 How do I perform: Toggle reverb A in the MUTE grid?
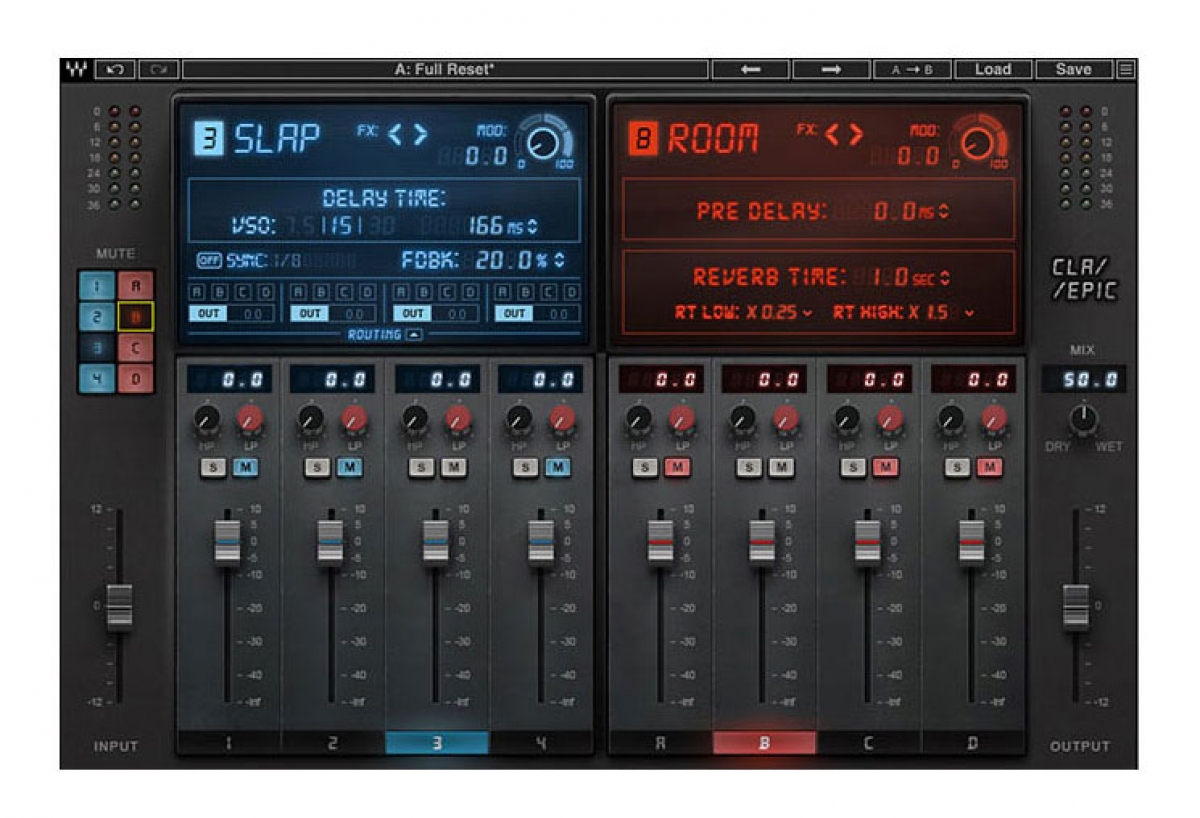point(135,287)
